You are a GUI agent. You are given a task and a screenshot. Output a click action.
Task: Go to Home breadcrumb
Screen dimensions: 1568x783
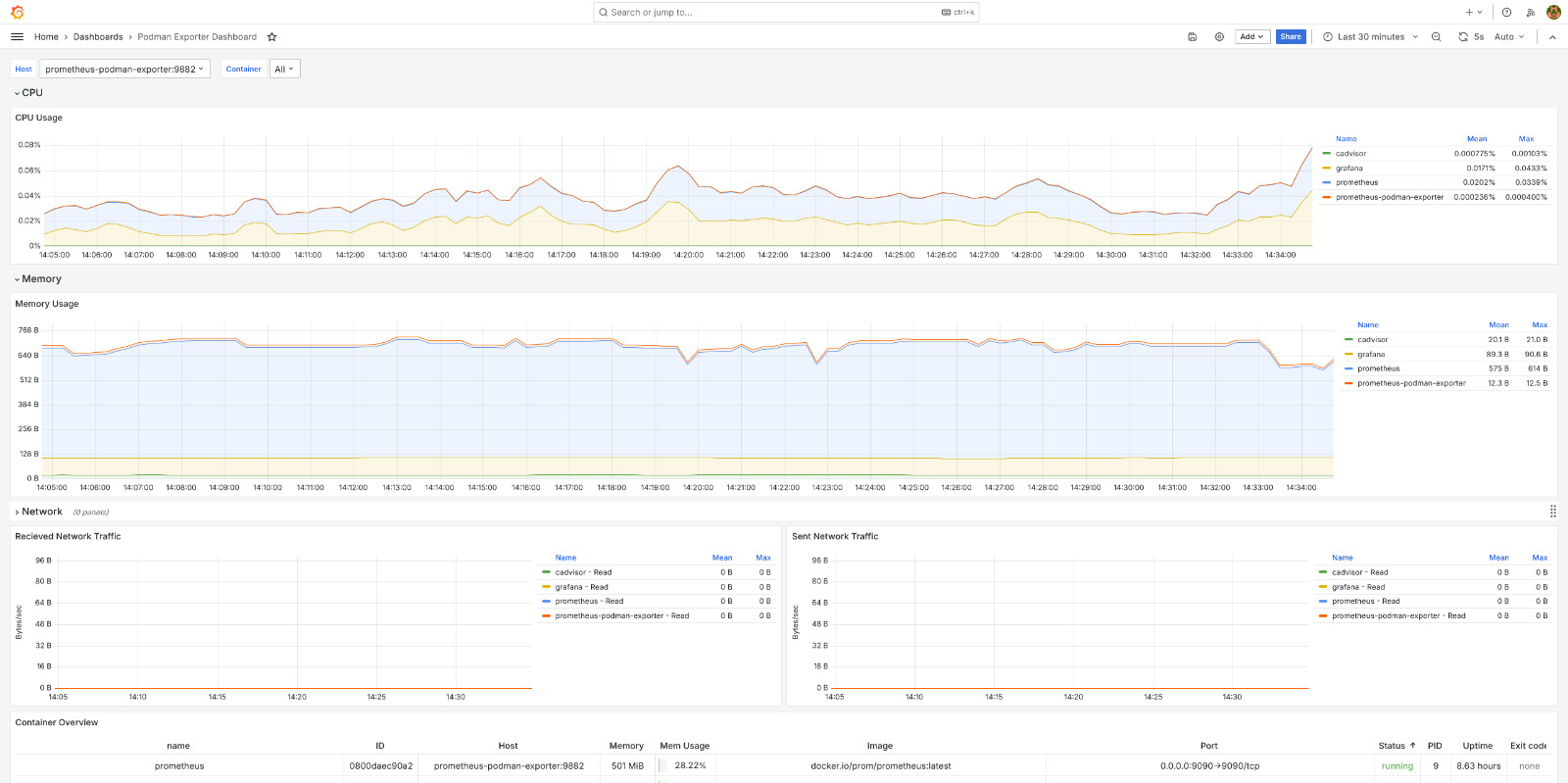(46, 37)
